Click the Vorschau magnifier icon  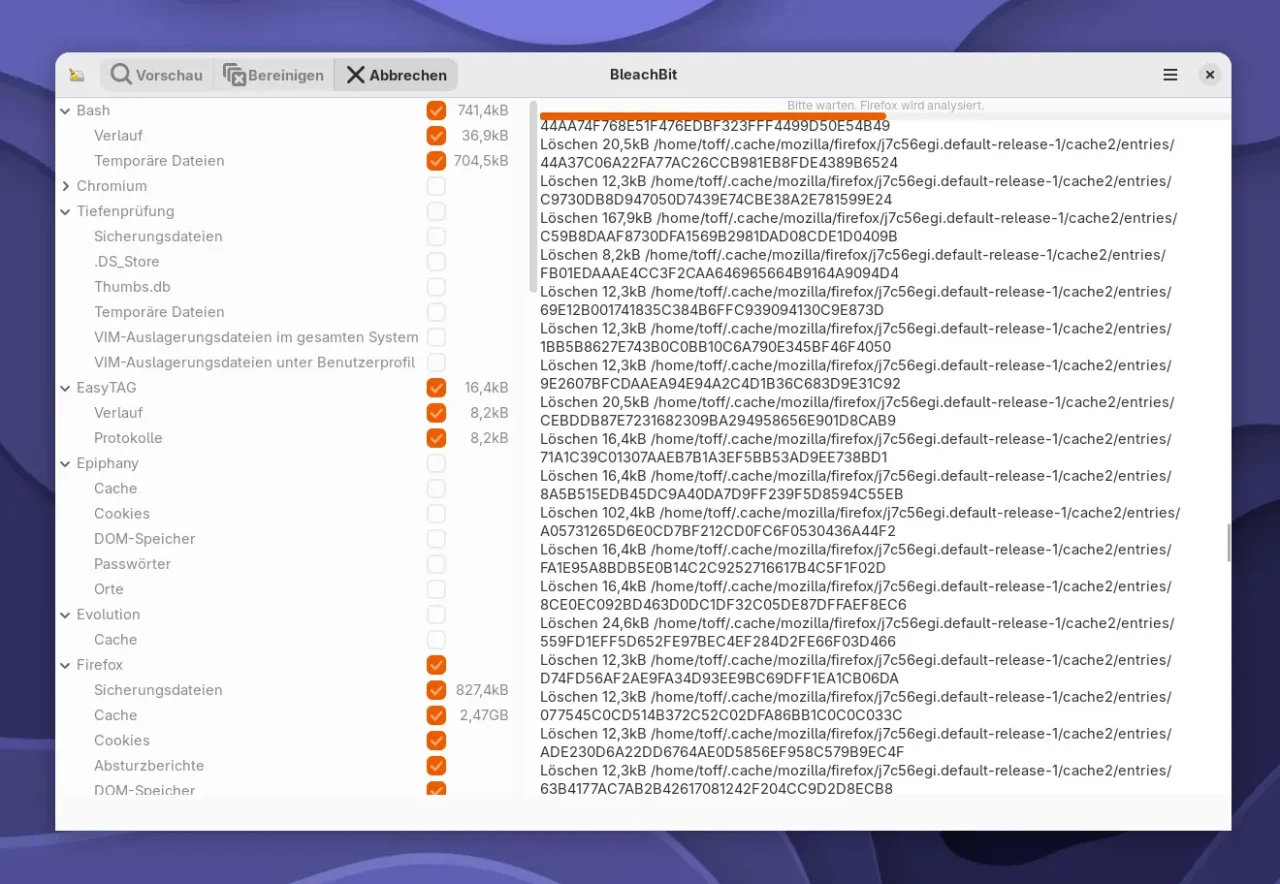click(121, 75)
